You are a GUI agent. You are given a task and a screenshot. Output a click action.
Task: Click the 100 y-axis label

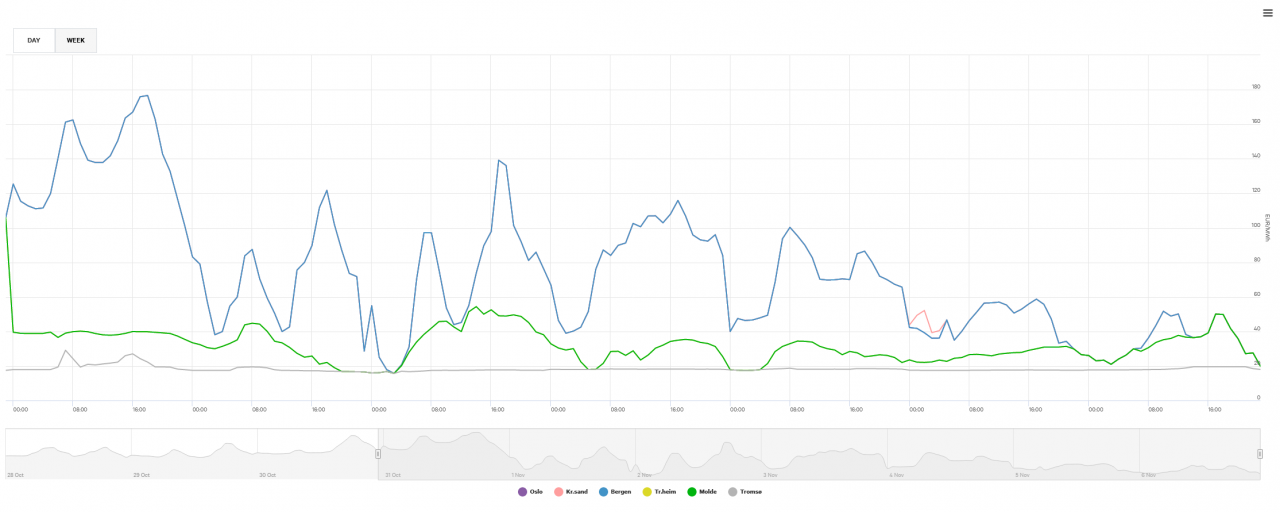pos(1256,225)
